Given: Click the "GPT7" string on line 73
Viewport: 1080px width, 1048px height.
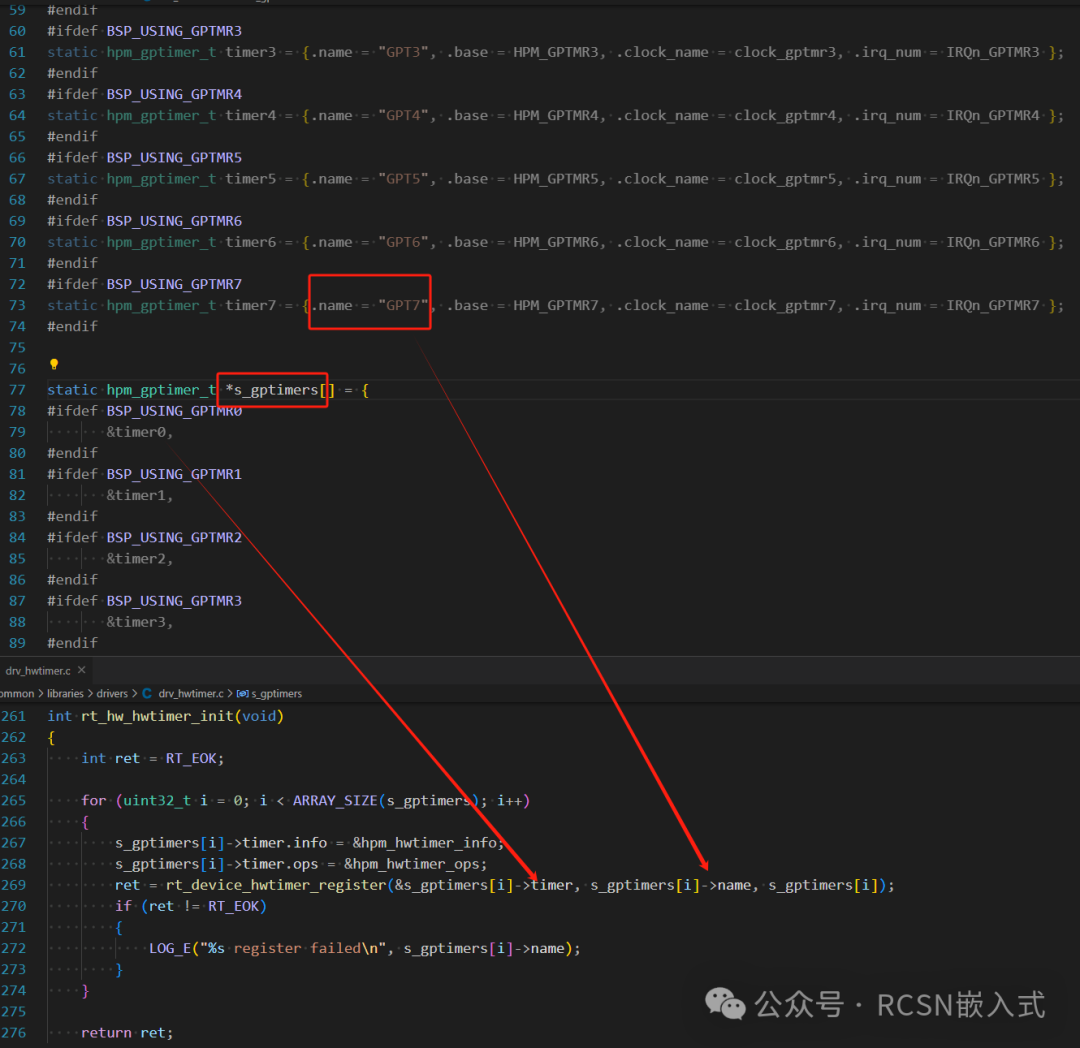Looking at the screenshot, I should coord(407,306).
